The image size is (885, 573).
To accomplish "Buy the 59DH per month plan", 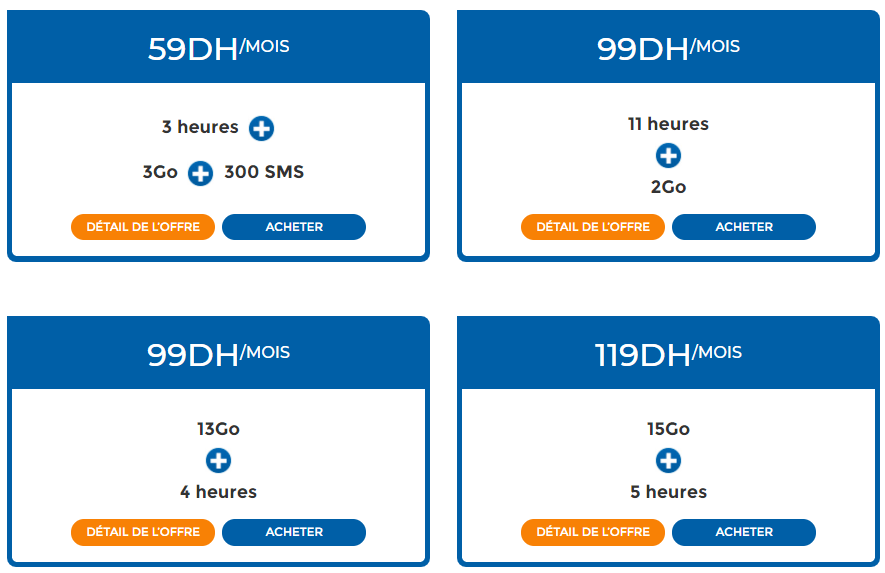I will (x=294, y=227).
